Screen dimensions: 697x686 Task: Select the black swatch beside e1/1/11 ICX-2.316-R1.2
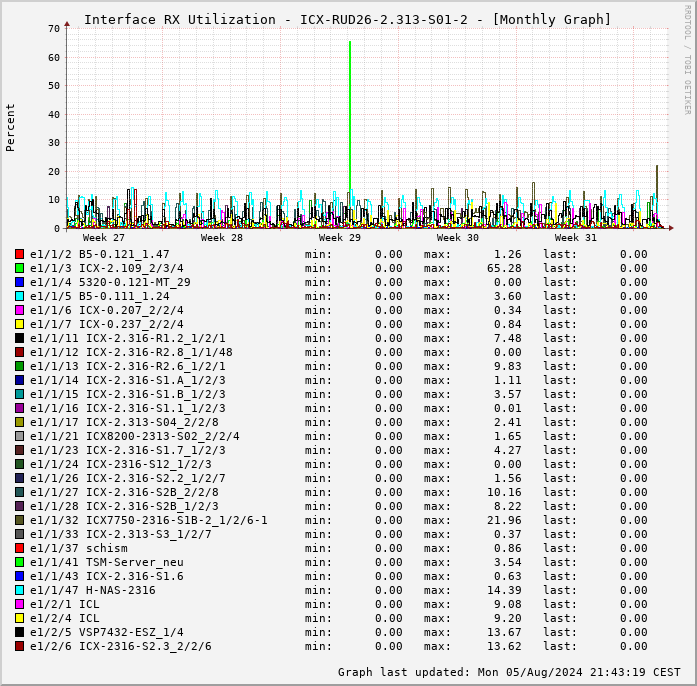tap(19, 338)
